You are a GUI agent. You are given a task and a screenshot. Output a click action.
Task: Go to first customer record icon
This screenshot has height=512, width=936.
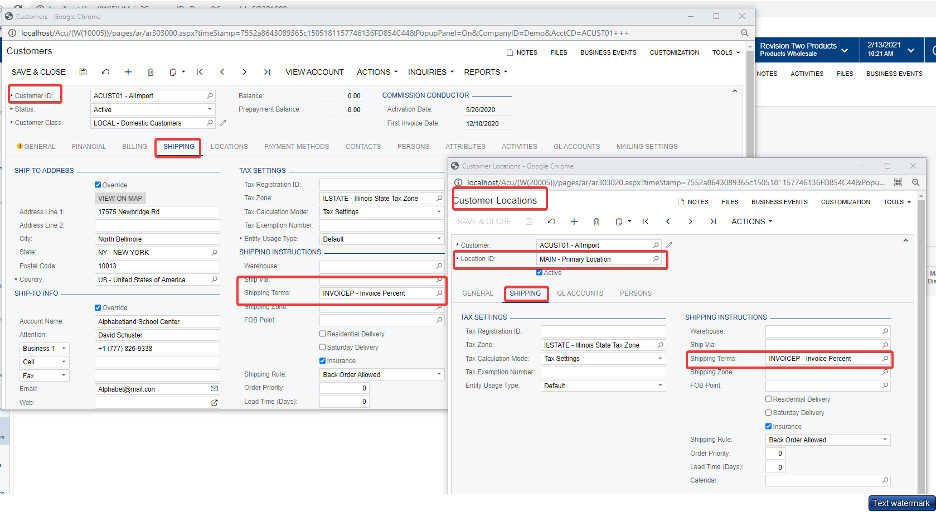[x=200, y=72]
